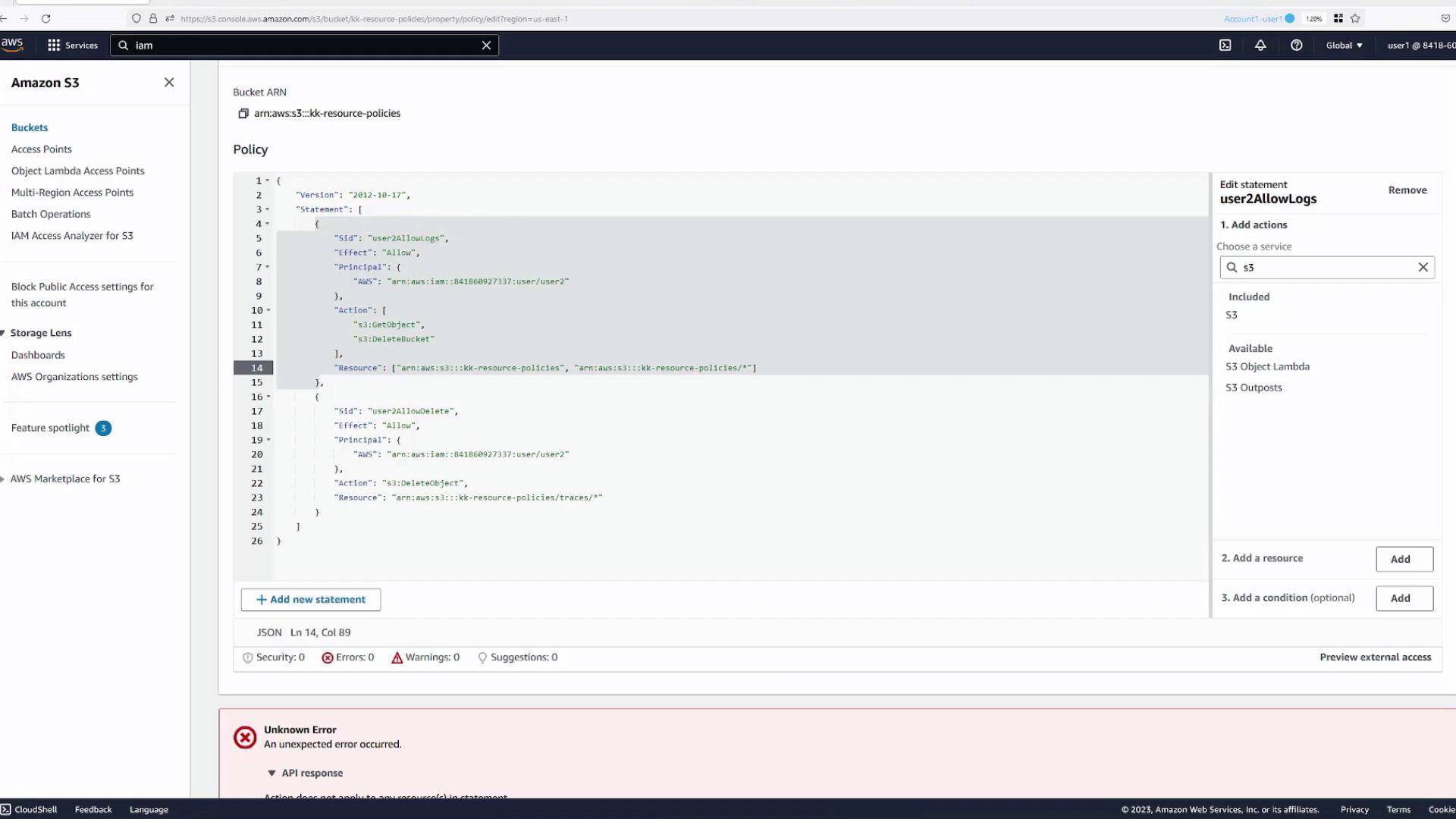Clear the s3 service filter field
The height and width of the screenshot is (819, 1456).
coord(1423,268)
